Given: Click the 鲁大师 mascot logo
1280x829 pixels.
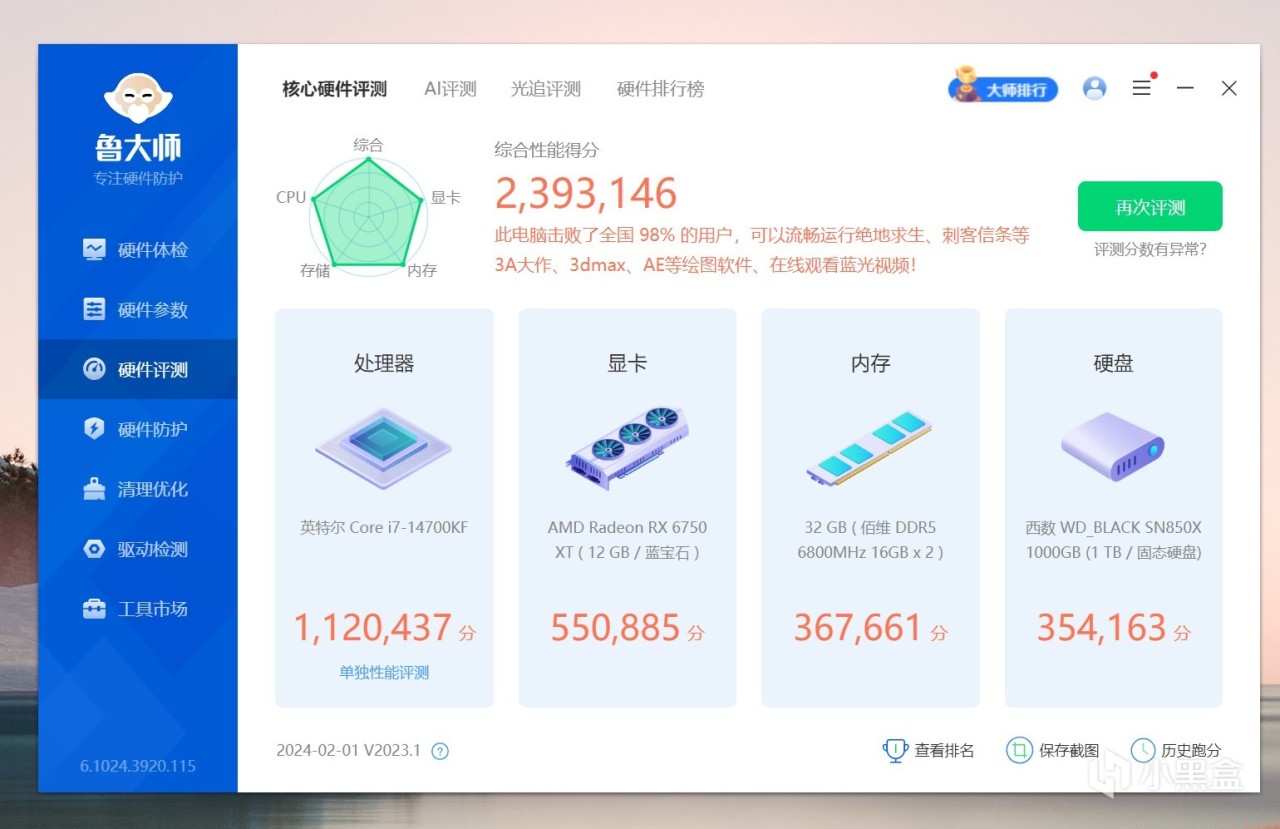Looking at the screenshot, I should tap(138, 99).
